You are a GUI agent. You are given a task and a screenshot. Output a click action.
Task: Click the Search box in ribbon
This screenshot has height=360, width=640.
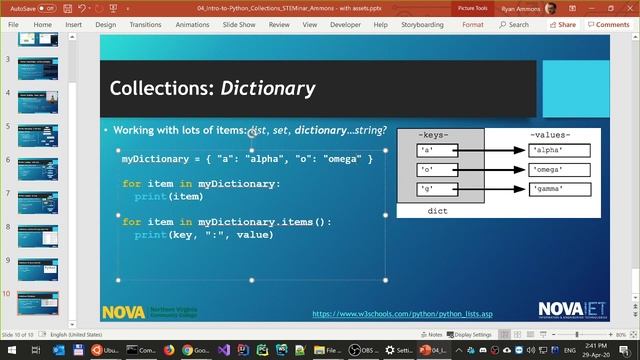(x=514, y=24)
